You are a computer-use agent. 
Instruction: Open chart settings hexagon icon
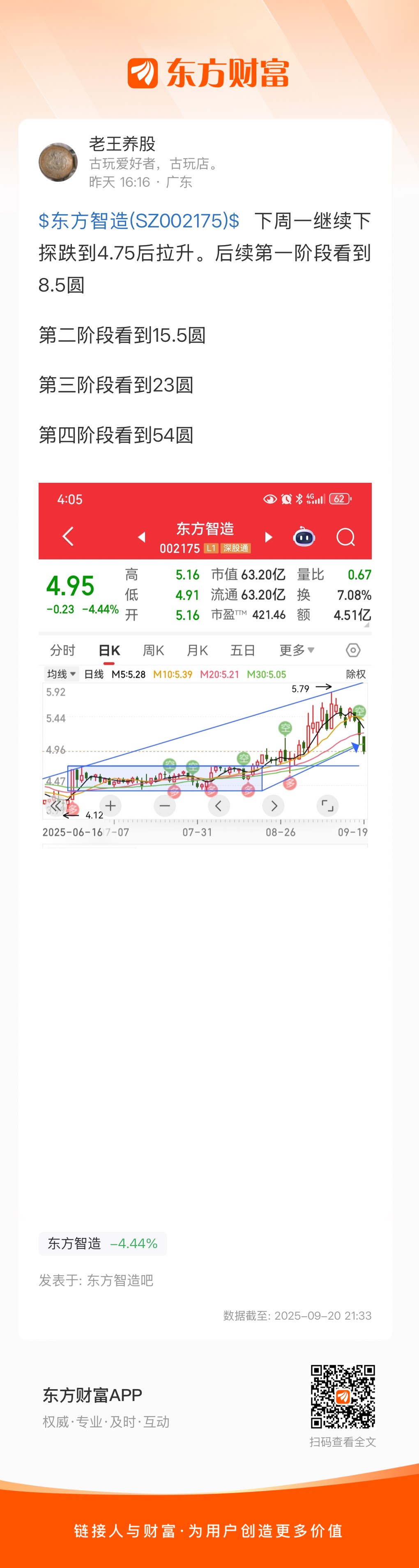pos(353,650)
